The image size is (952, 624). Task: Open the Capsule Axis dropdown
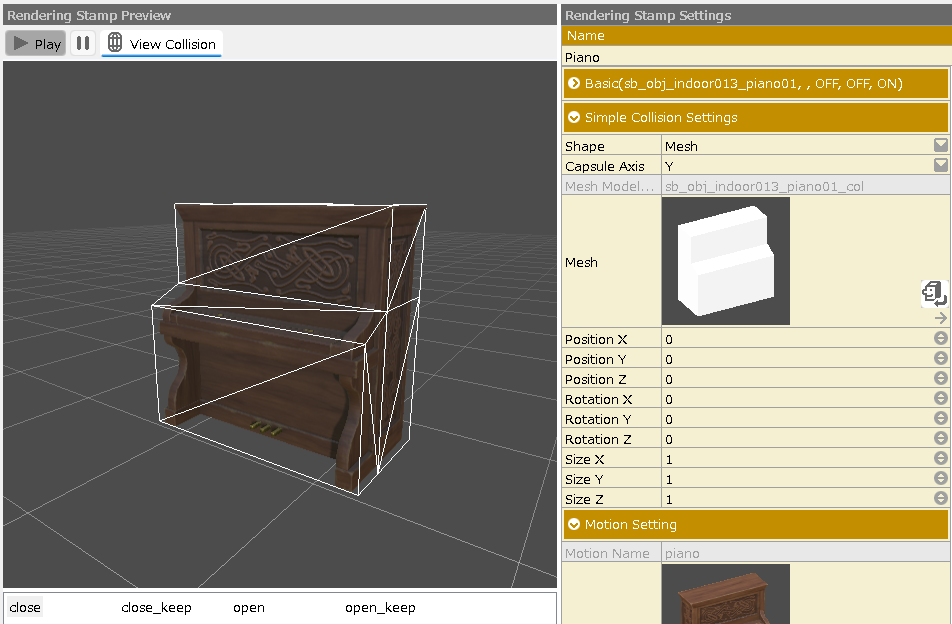[x=940, y=166]
